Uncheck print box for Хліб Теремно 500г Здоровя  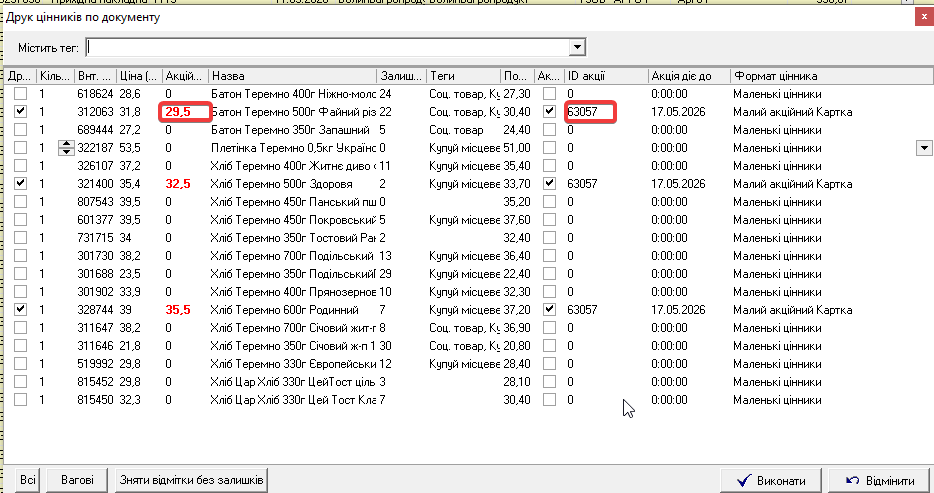pos(21,183)
